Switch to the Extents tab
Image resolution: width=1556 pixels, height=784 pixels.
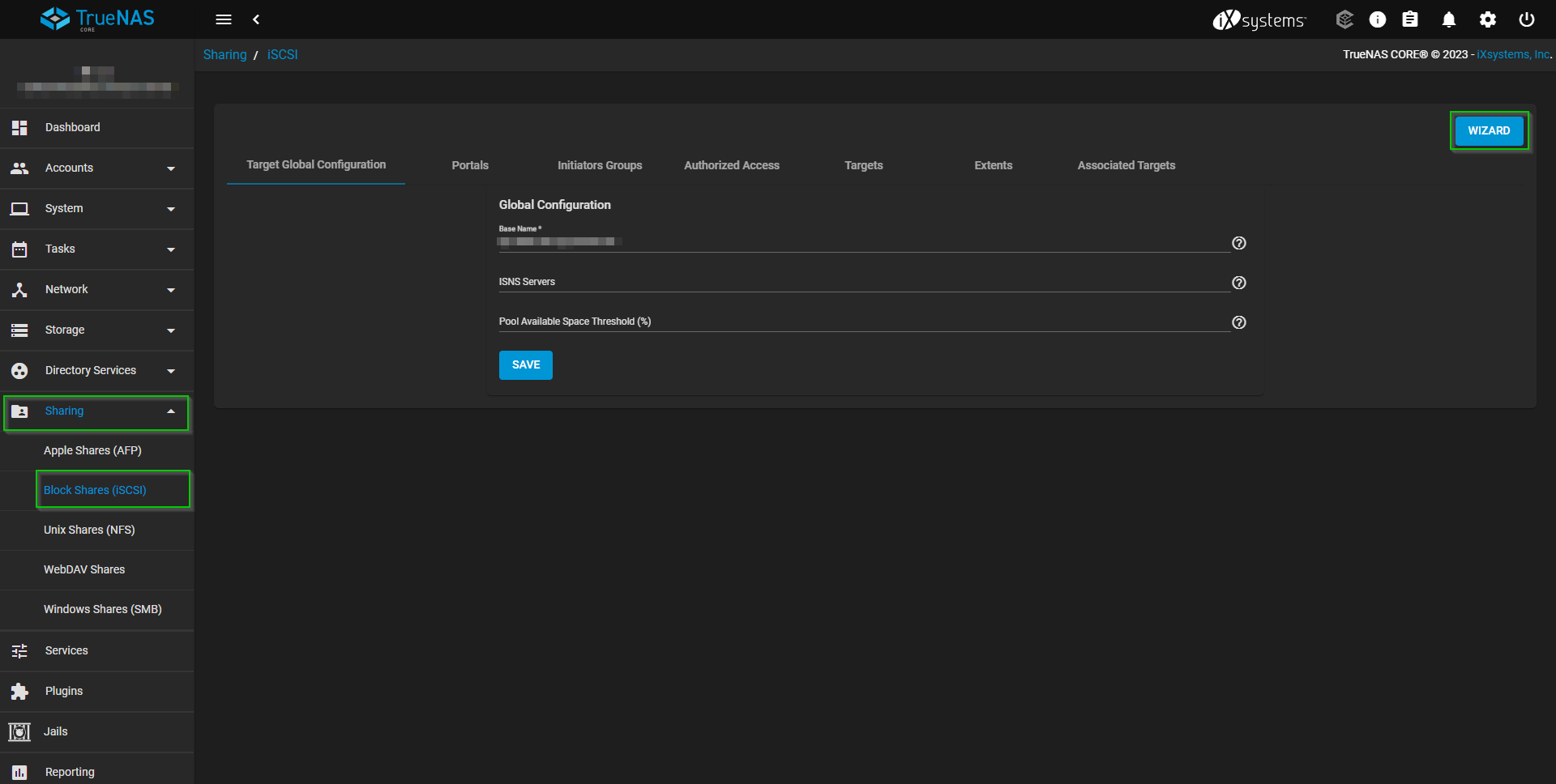tap(993, 165)
